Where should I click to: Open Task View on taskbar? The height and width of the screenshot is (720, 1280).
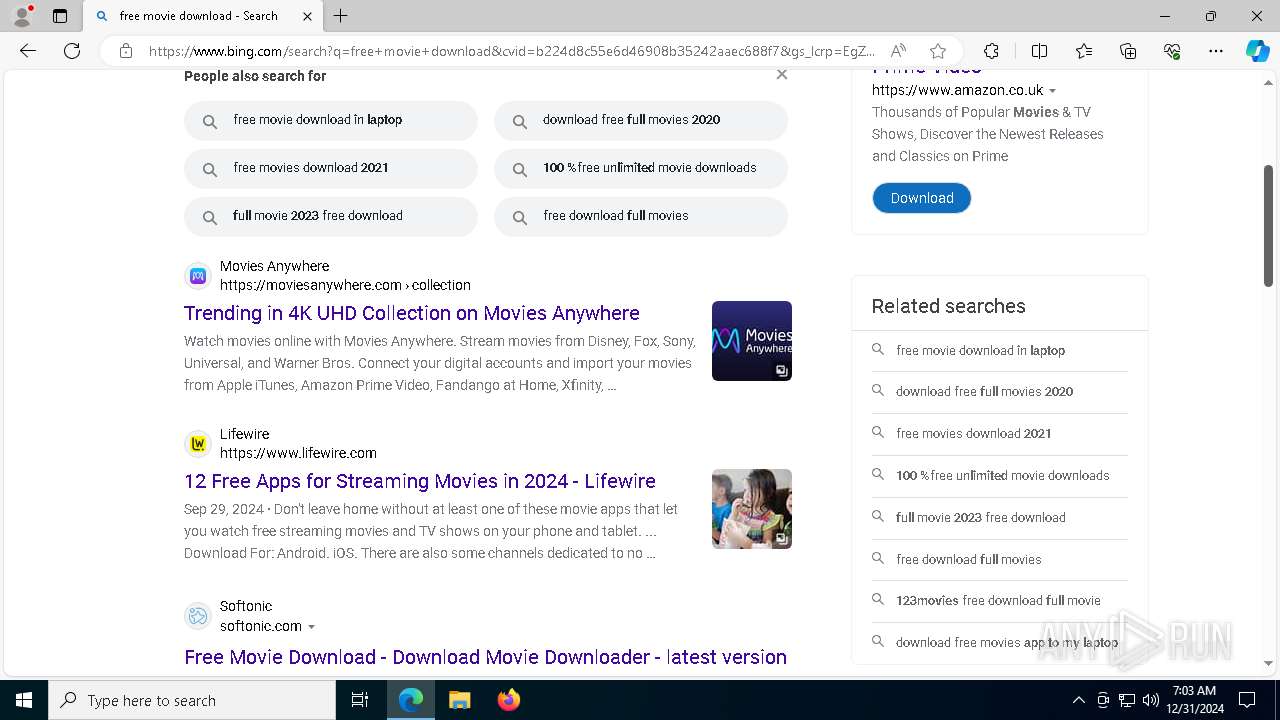(x=360, y=700)
